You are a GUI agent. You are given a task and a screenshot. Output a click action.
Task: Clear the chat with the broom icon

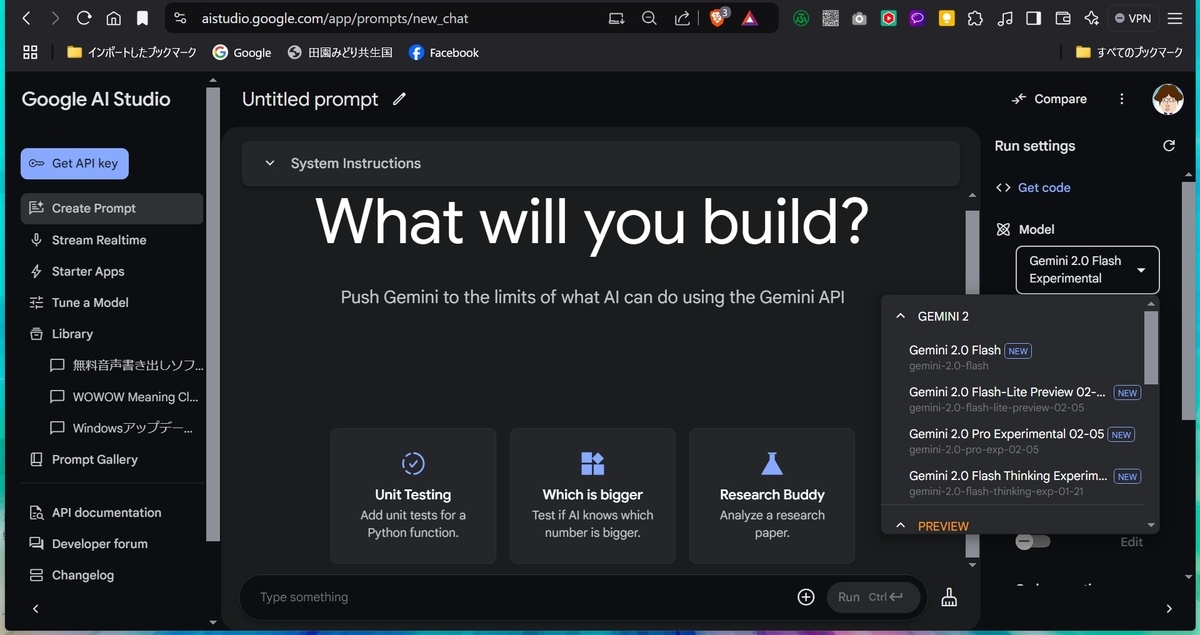(949, 597)
